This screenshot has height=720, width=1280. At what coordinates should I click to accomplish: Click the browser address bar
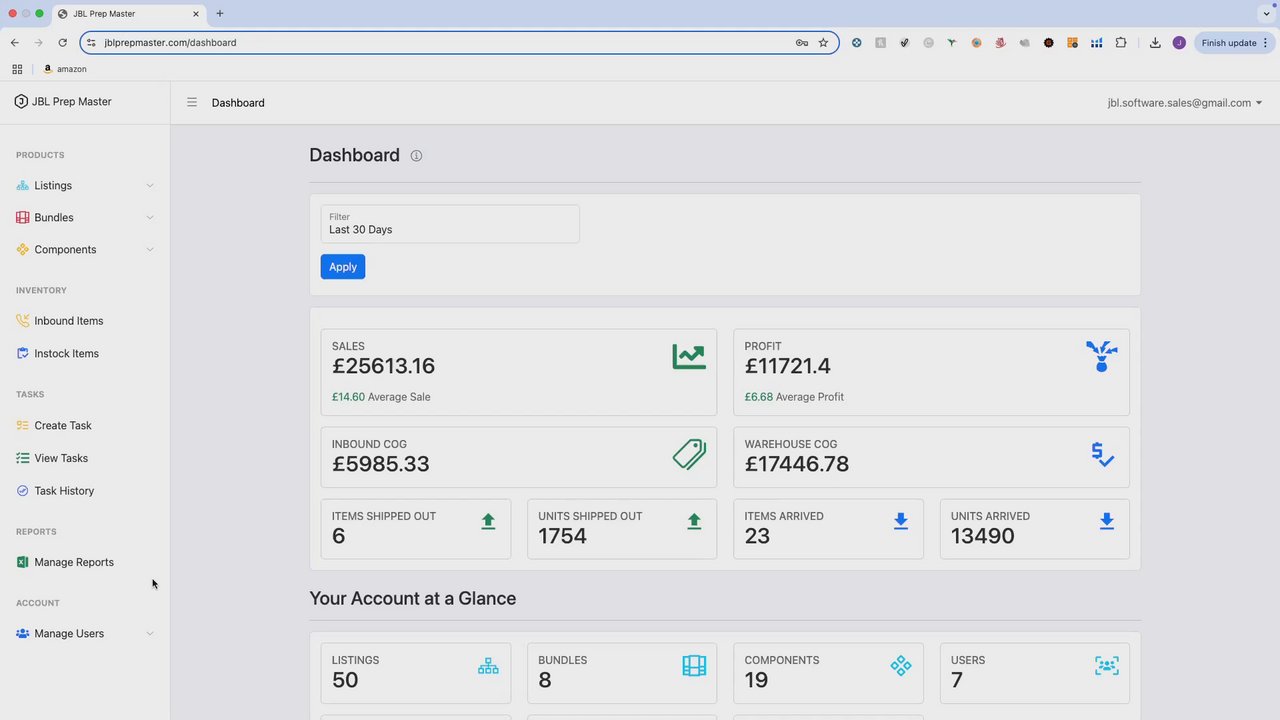click(440, 43)
